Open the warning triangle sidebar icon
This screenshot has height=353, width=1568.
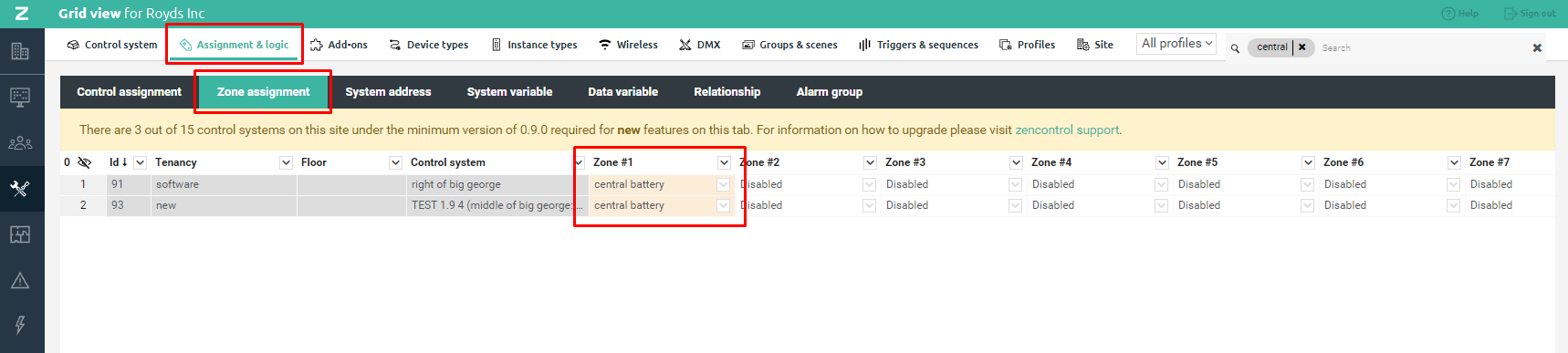(x=20, y=281)
